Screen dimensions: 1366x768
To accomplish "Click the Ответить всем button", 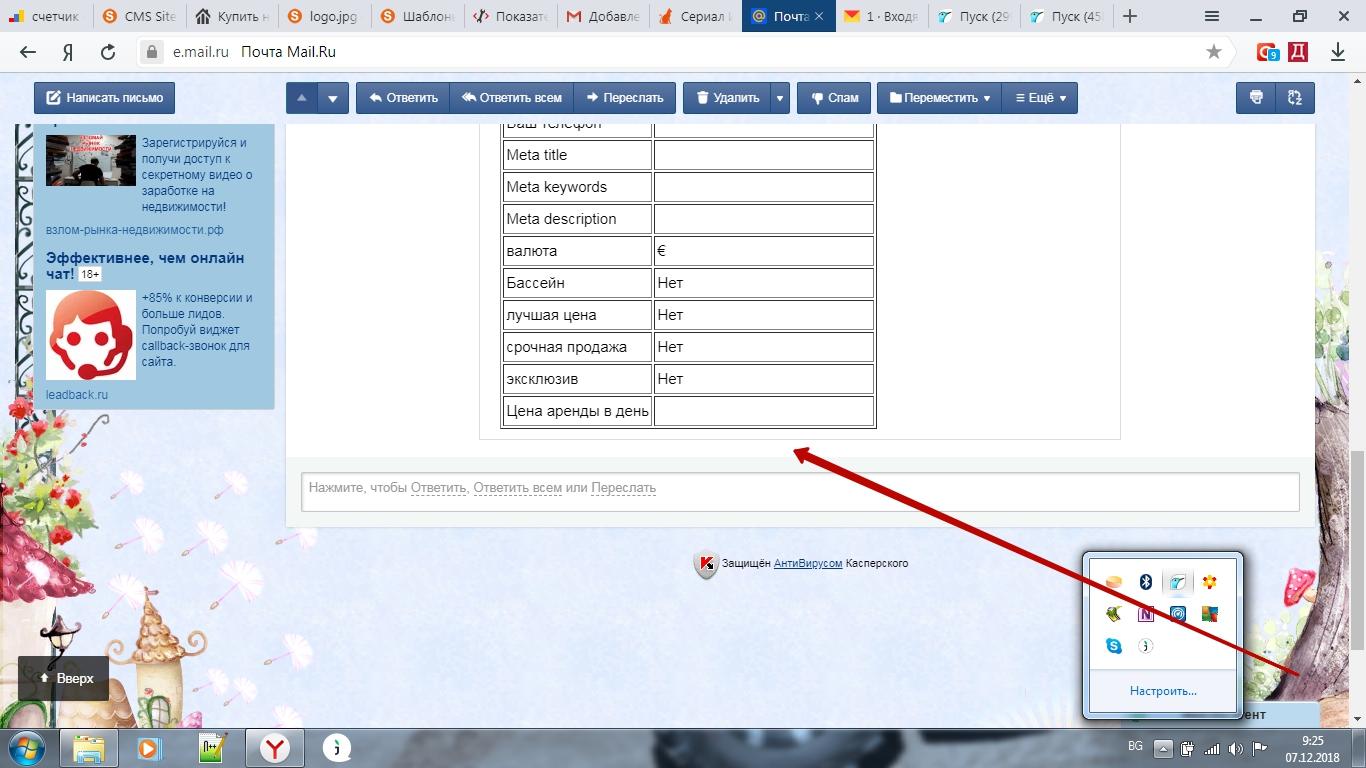I will (511, 98).
